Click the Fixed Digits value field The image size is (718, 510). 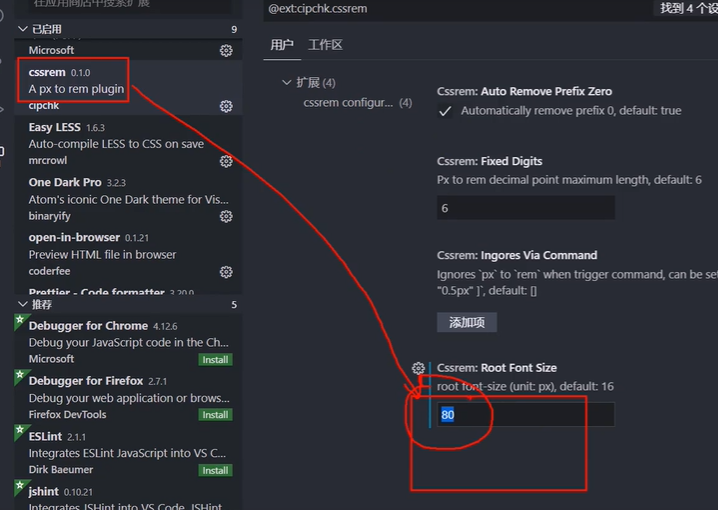526,208
